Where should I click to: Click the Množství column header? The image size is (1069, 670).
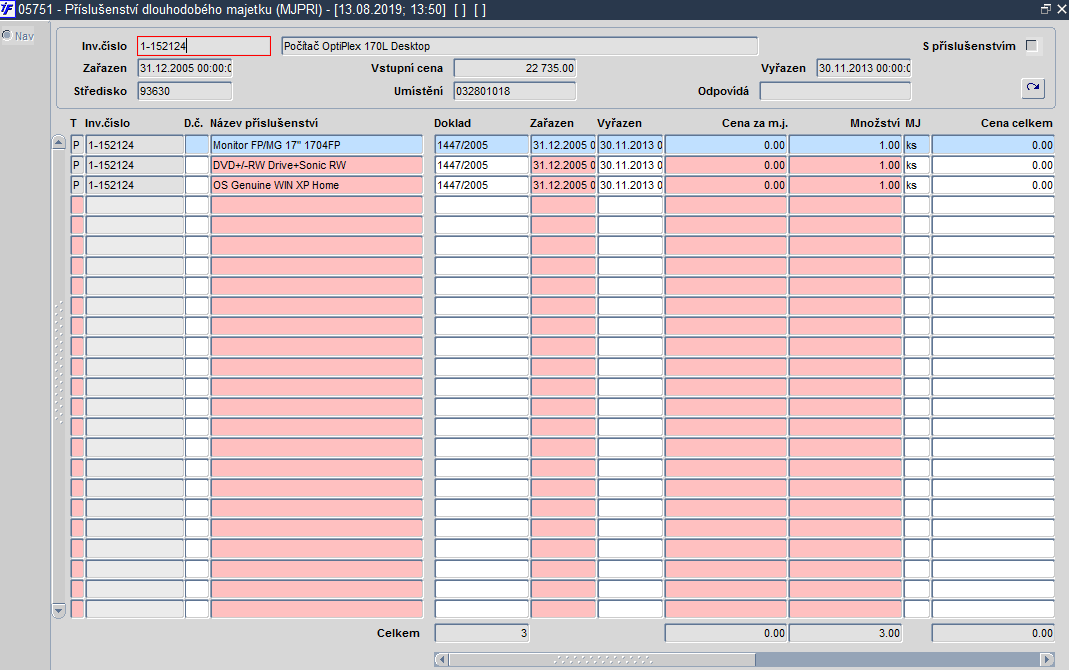(x=875, y=123)
